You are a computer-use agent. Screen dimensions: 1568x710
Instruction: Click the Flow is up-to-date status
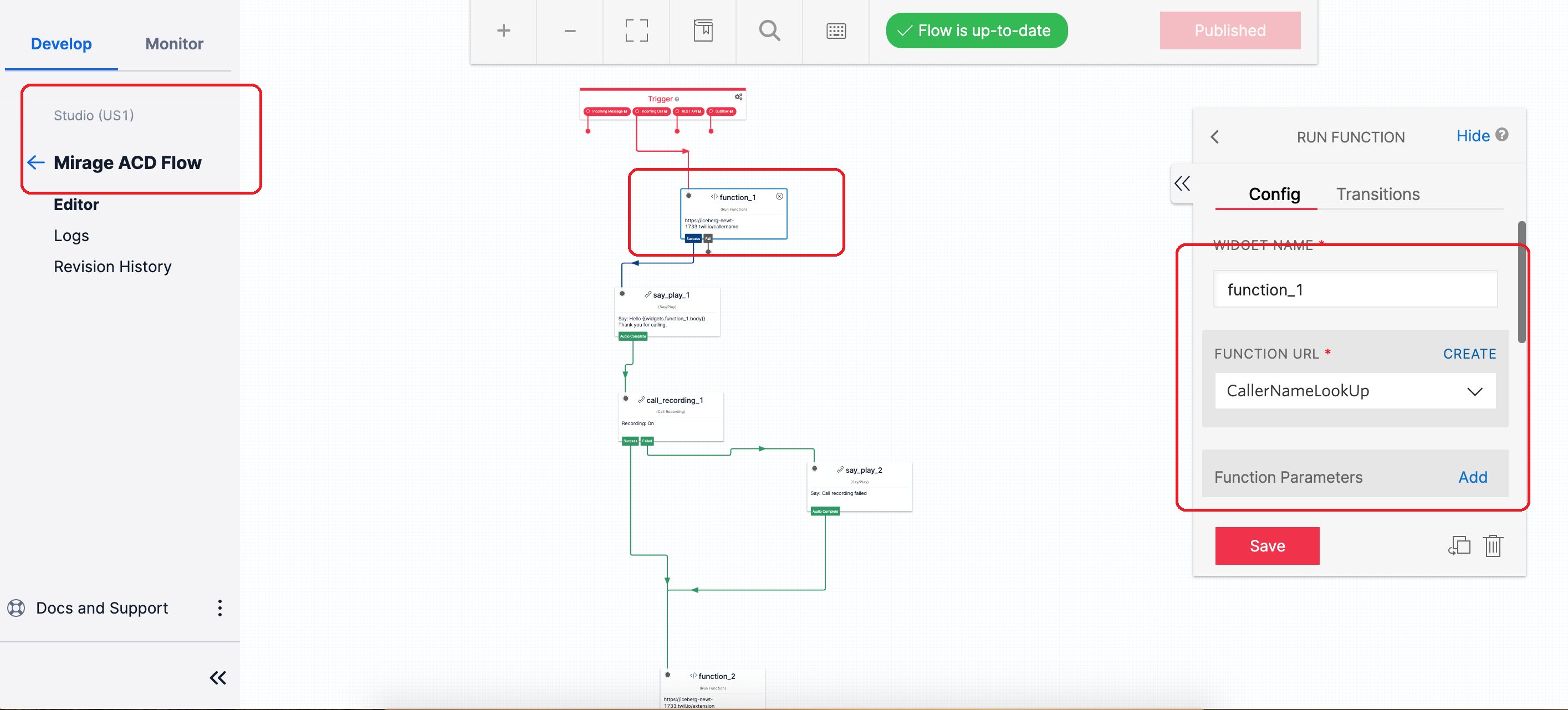(x=977, y=30)
